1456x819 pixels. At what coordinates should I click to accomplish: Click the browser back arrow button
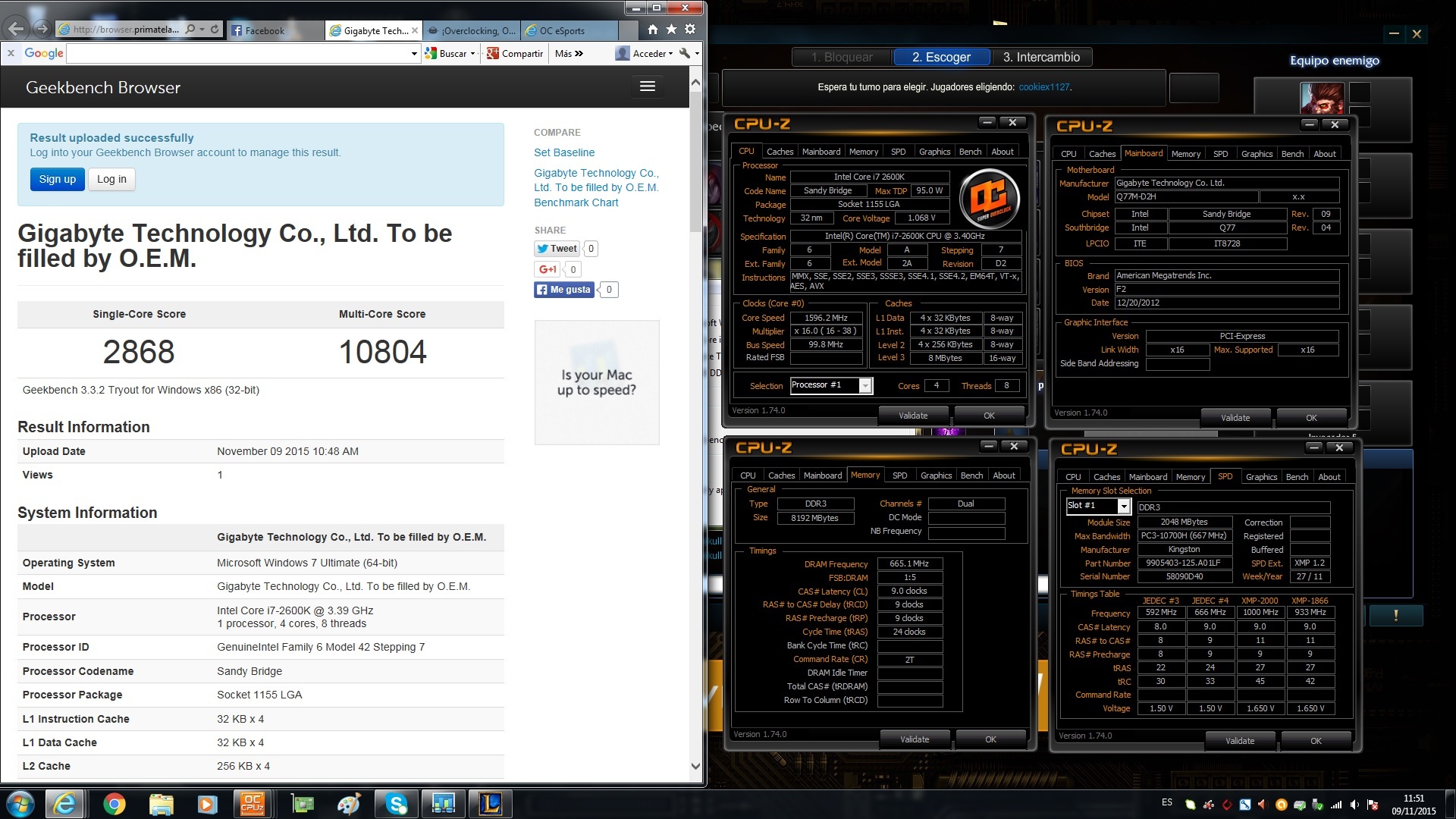point(16,30)
